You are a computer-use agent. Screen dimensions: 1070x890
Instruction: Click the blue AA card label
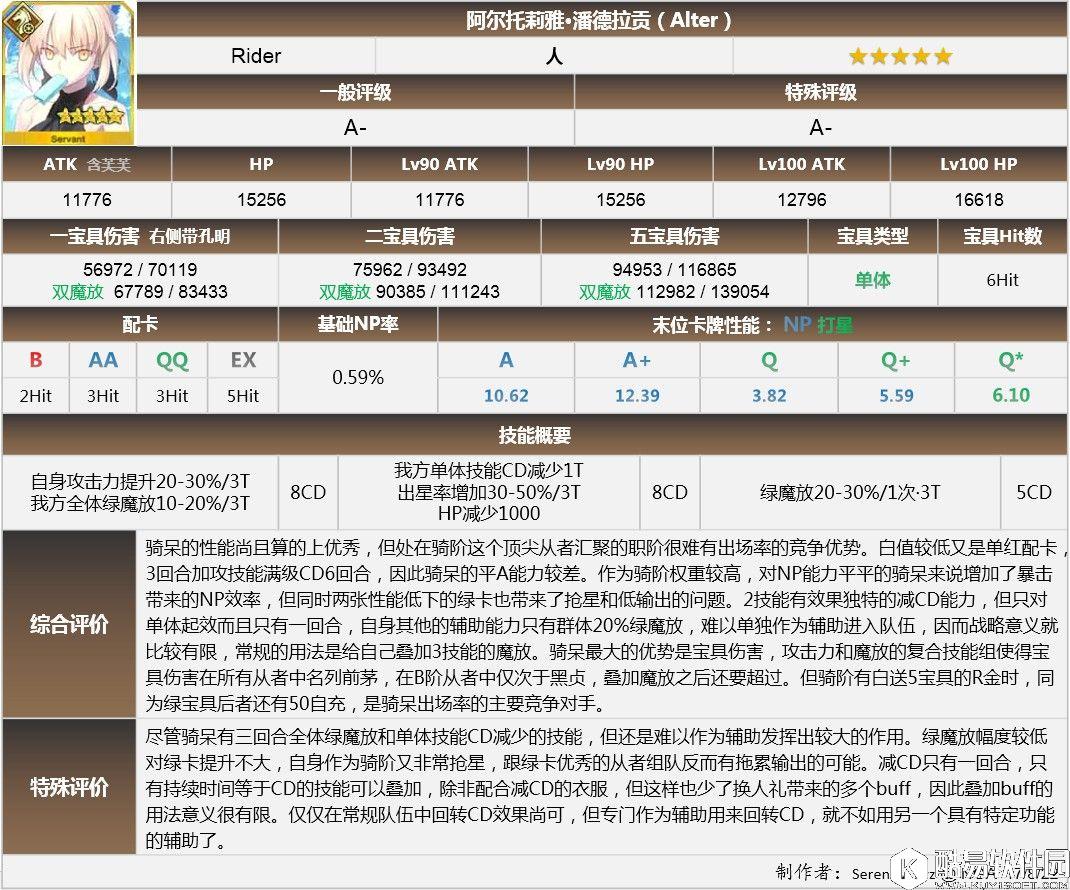pos(103,360)
